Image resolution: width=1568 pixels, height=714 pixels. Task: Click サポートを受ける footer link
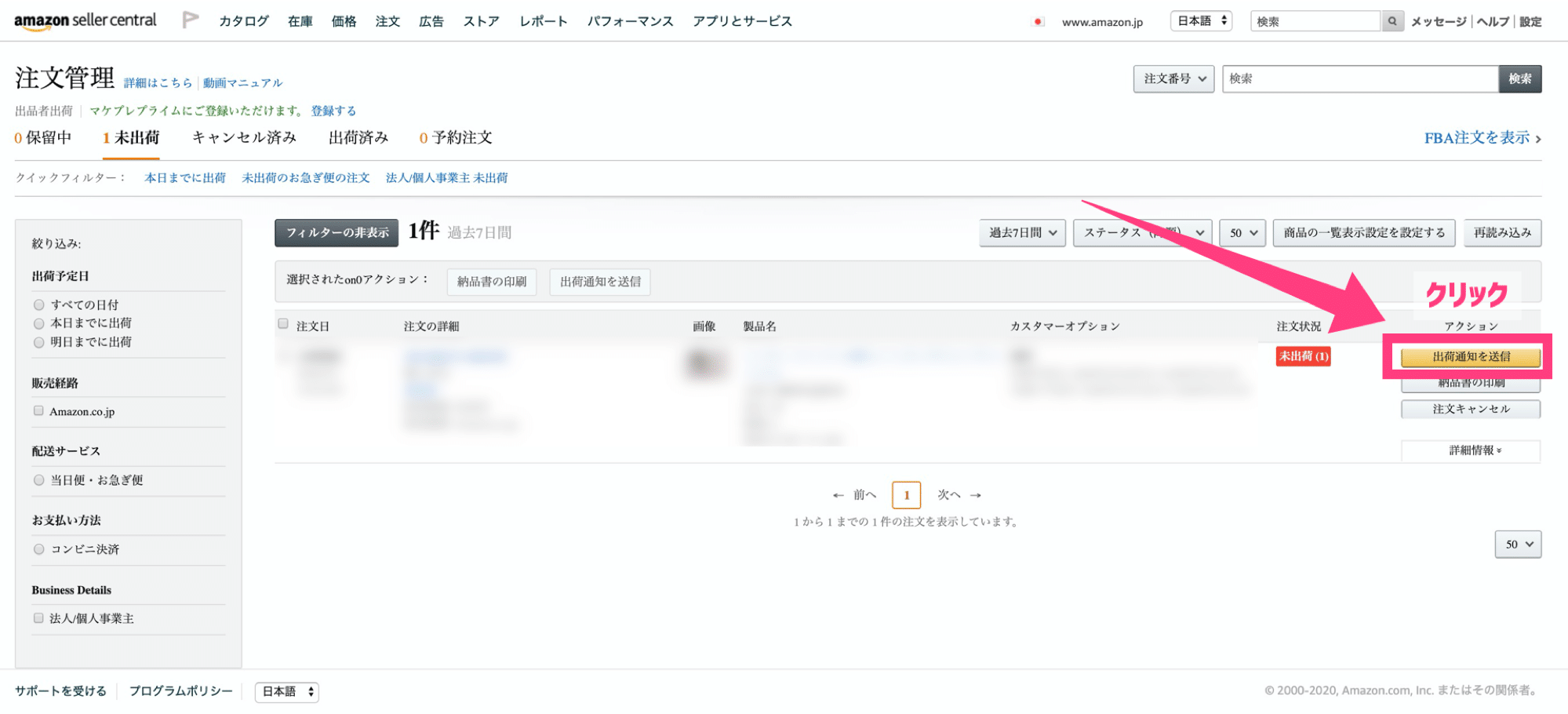tap(60, 691)
